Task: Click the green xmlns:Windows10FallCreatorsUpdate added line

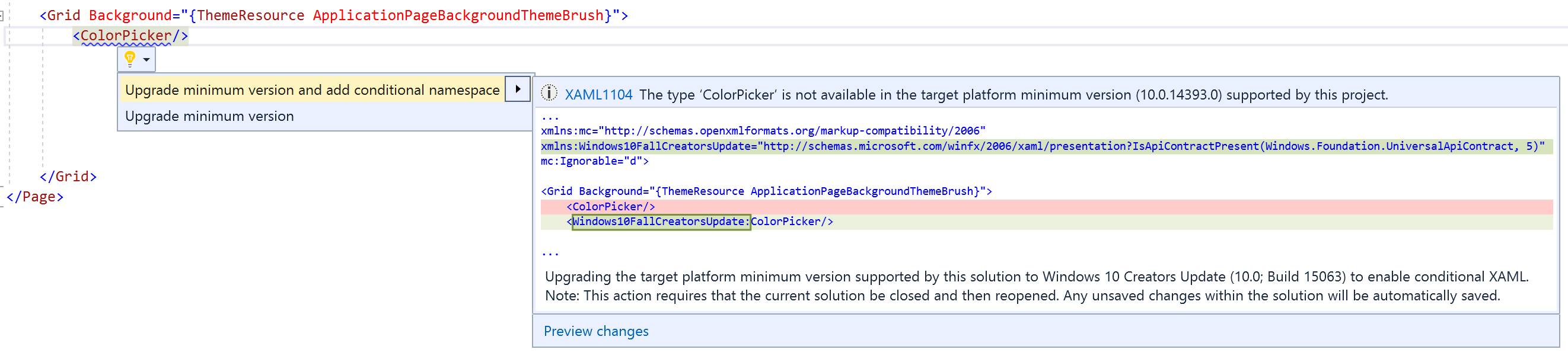Action: (1041, 146)
